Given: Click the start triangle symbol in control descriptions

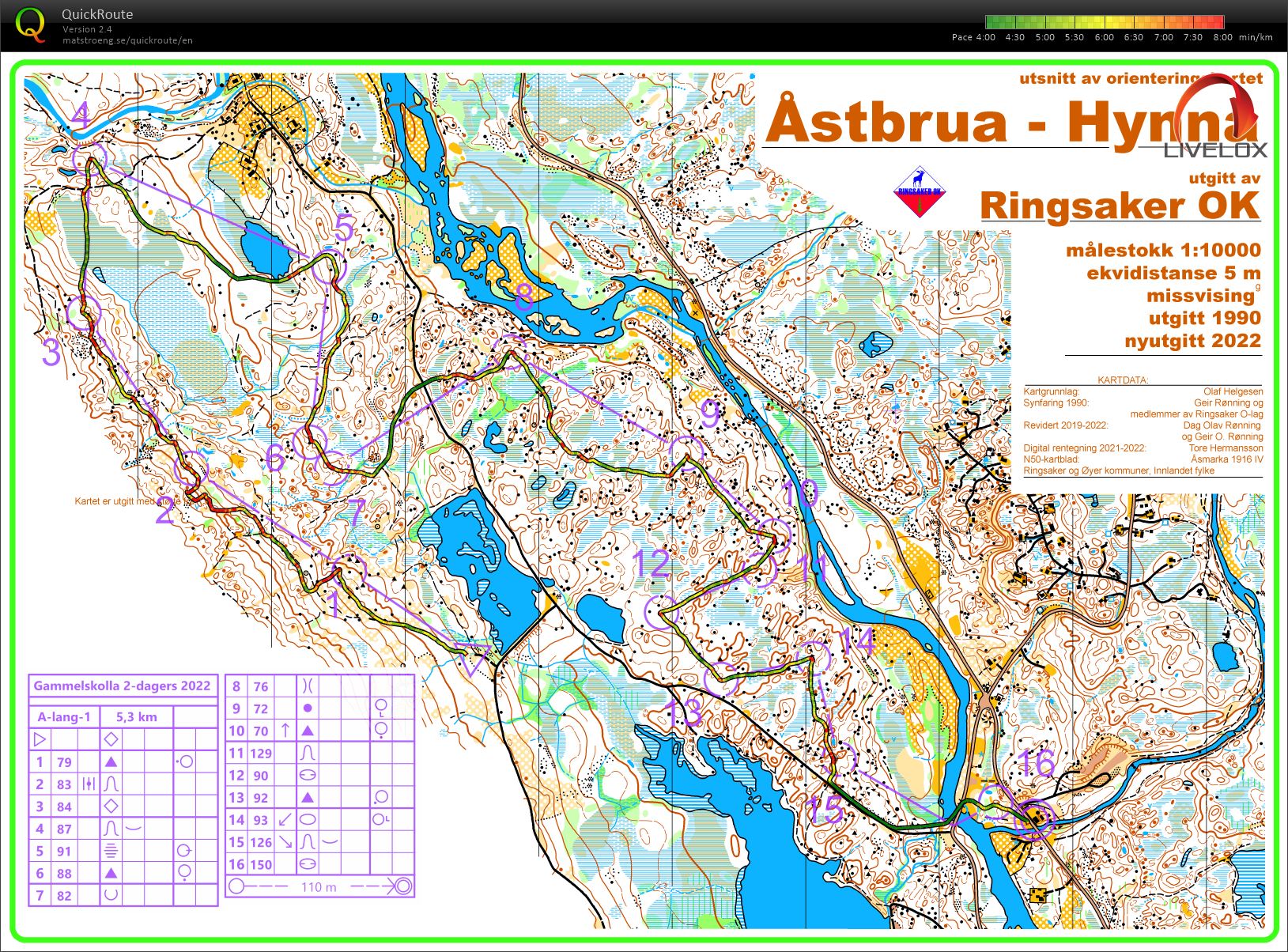Looking at the screenshot, I should [x=40, y=739].
